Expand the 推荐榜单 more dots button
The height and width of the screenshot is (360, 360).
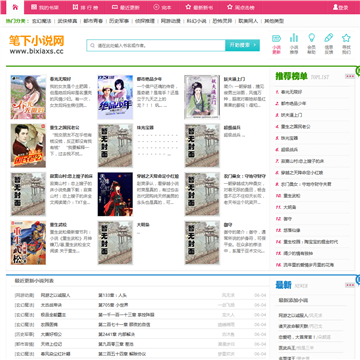[350, 76]
